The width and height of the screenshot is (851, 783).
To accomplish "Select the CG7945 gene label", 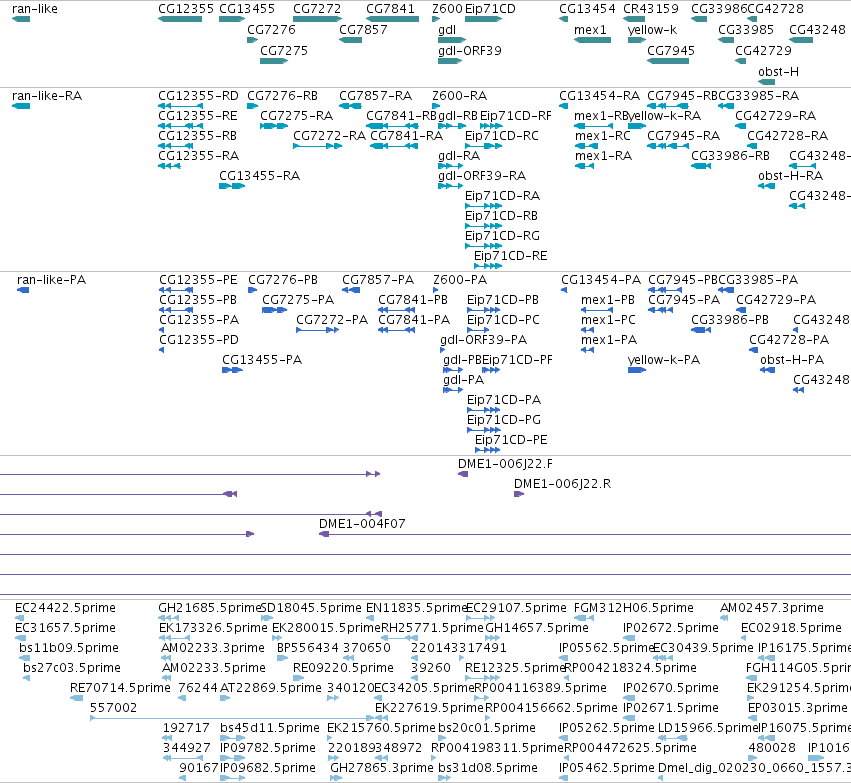I will tap(671, 50).
